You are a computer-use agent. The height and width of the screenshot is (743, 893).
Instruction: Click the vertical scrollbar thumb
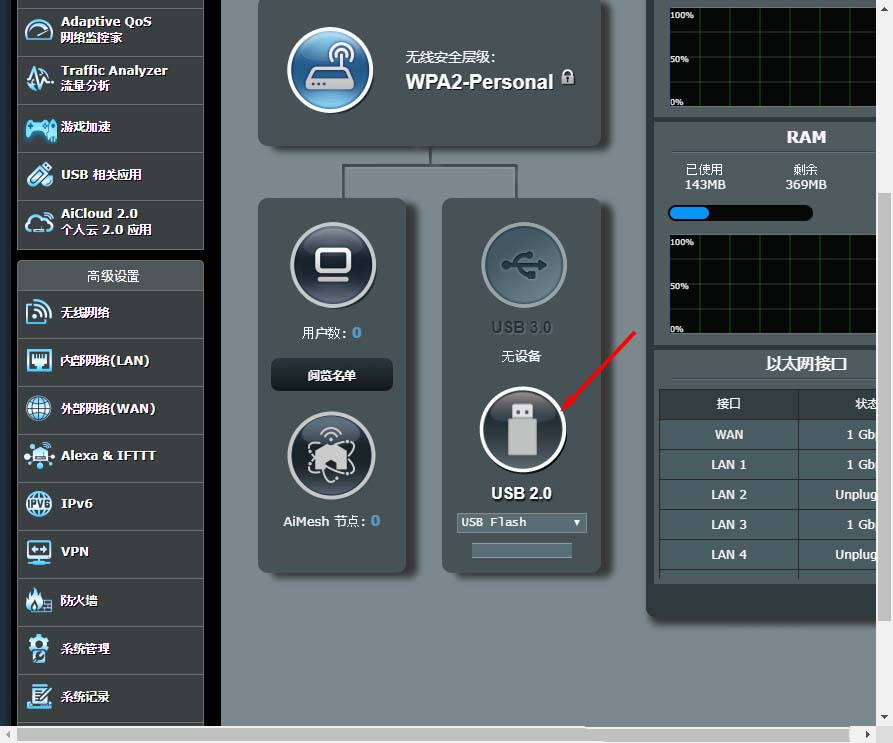(884, 407)
